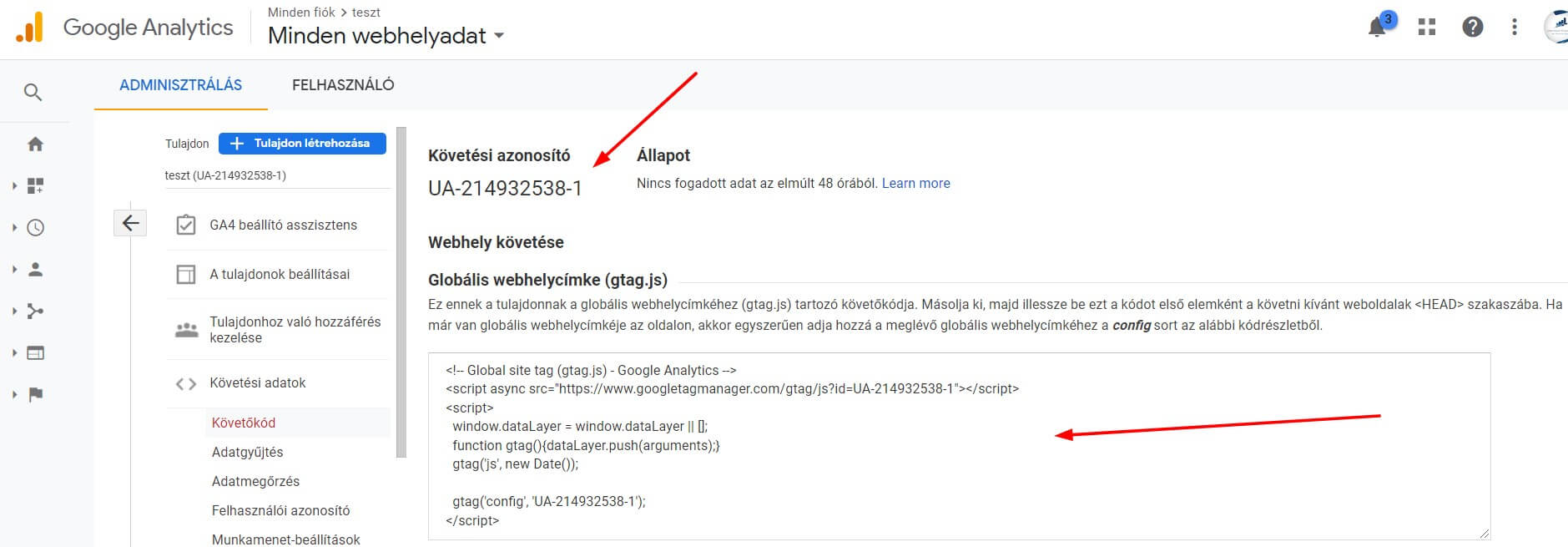Select the Követőkód submenu item
Screen dimensions: 1568x547
[x=244, y=423]
